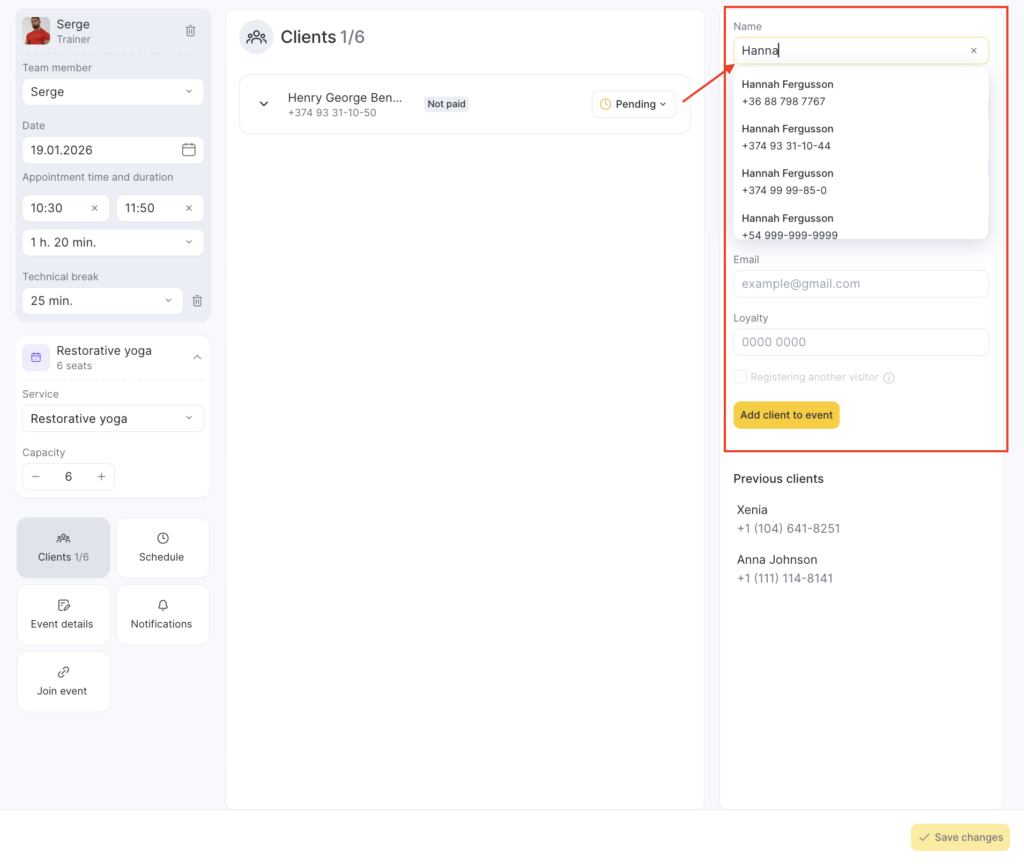
Task: Collapse the Restorative yoga section
Action: point(197,357)
